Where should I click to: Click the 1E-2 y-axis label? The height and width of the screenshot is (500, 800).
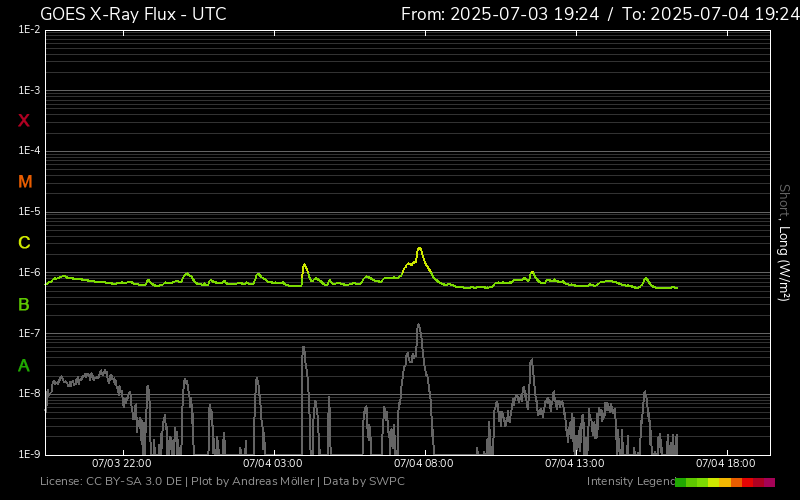[x=29, y=30]
